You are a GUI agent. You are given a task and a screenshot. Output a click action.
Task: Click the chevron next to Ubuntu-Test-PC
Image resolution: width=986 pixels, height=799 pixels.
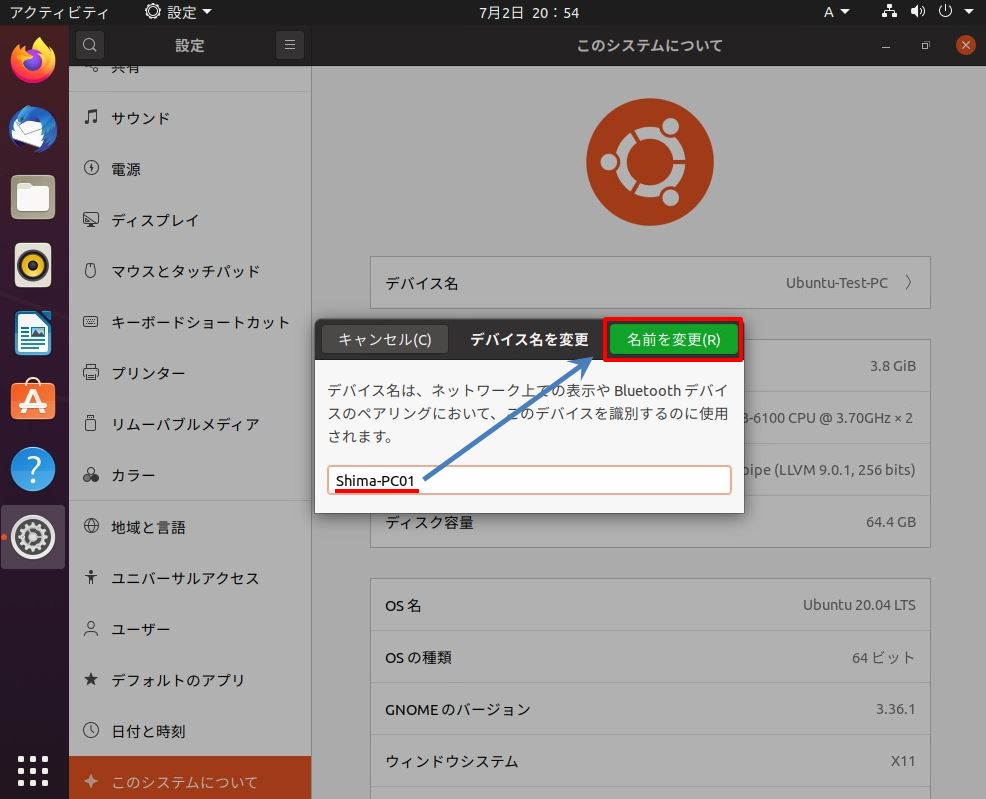[909, 282]
